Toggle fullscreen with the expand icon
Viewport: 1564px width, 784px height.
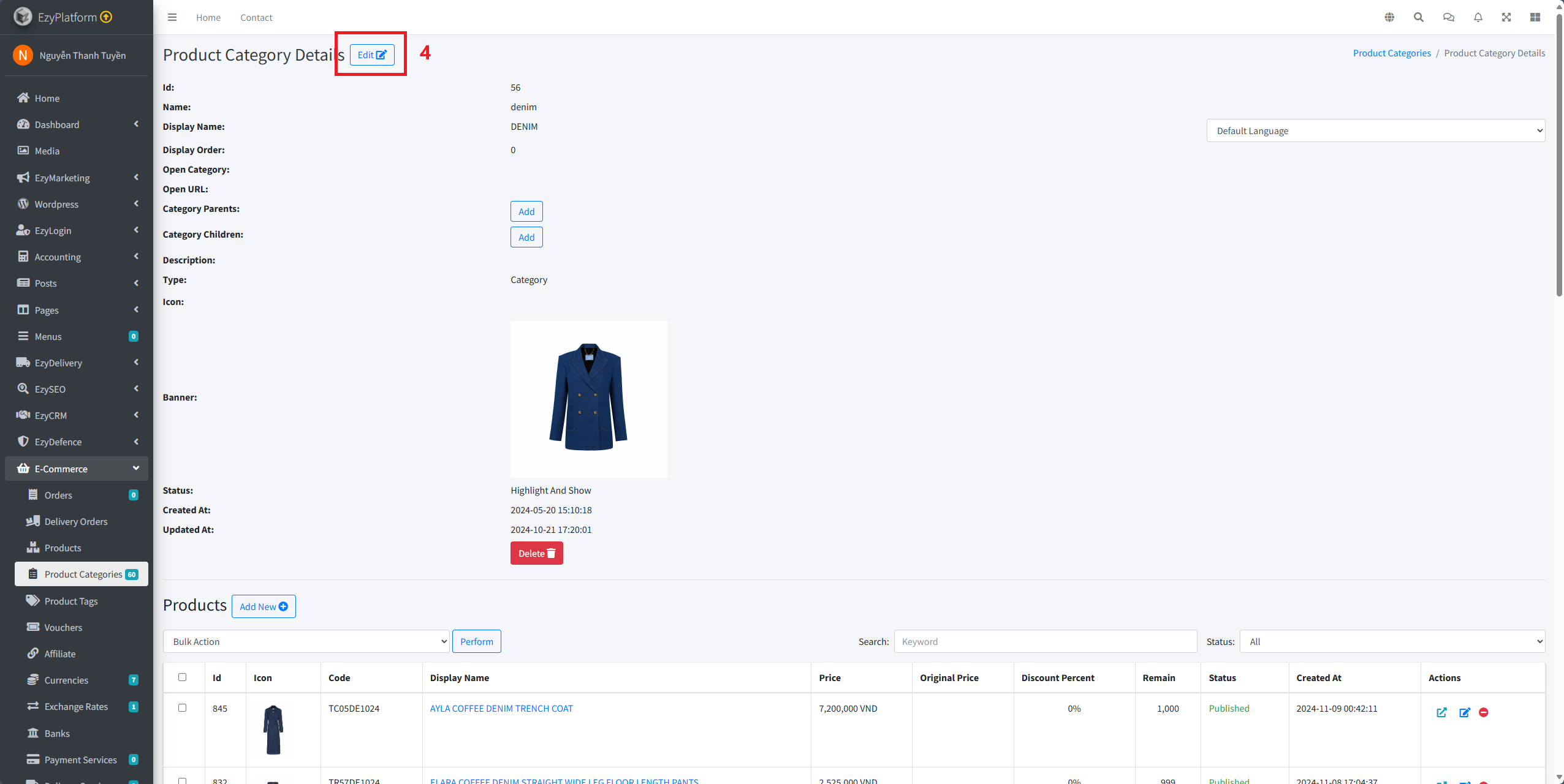click(1506, 17)
